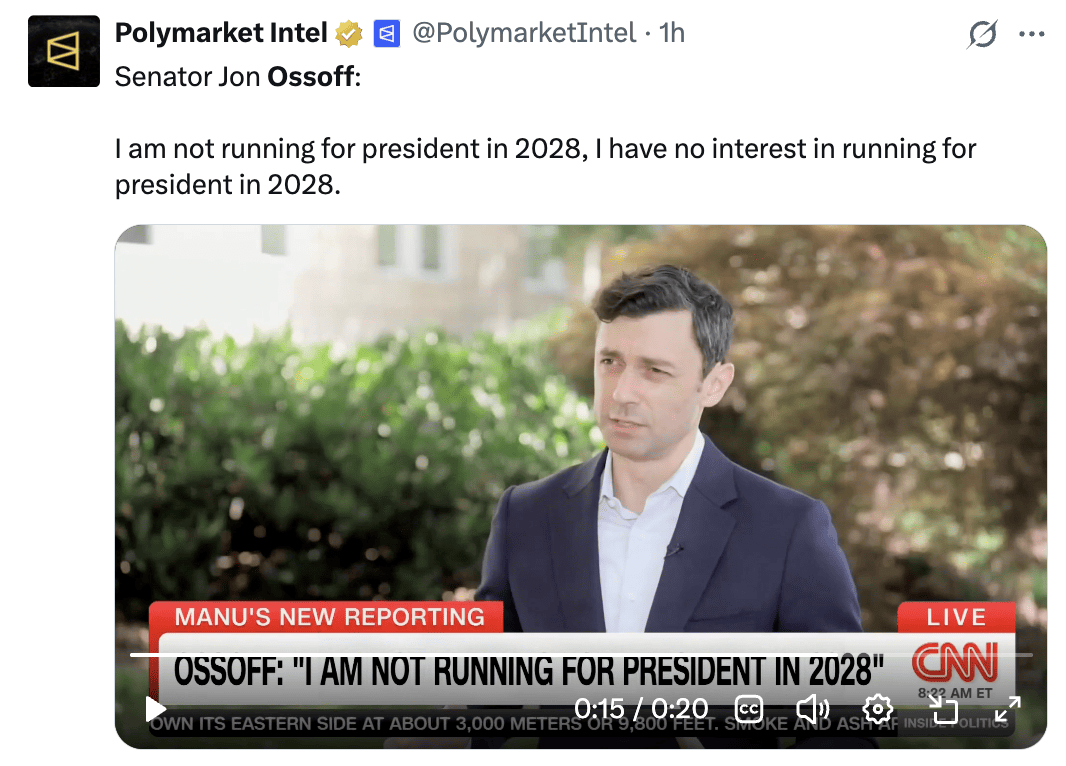The width and height of the screenshot is (1066, 766).
Task: Toggle closed captions on the video
Action: click(749, 709)
